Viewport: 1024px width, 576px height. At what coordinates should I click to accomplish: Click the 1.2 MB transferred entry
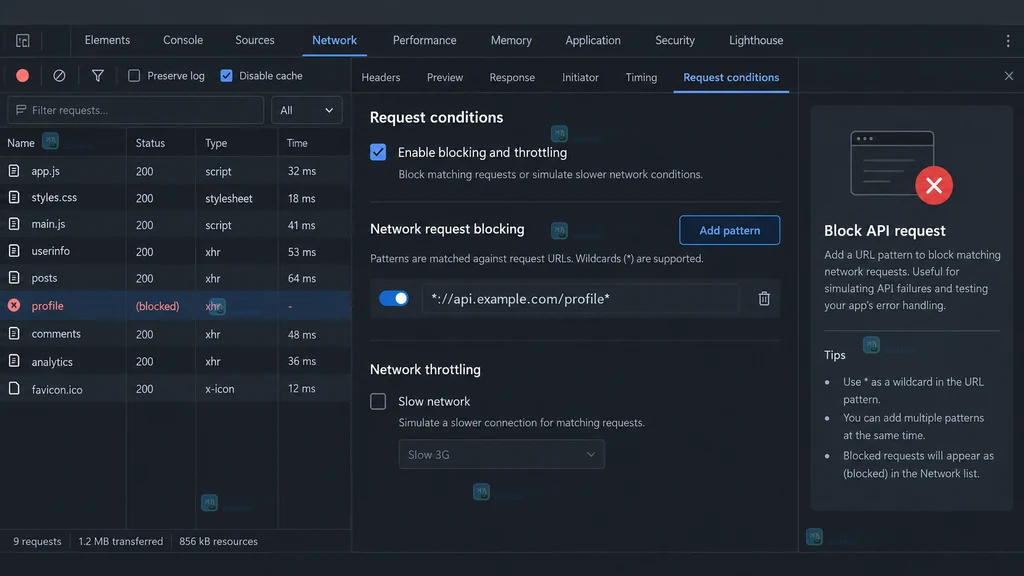121,541
